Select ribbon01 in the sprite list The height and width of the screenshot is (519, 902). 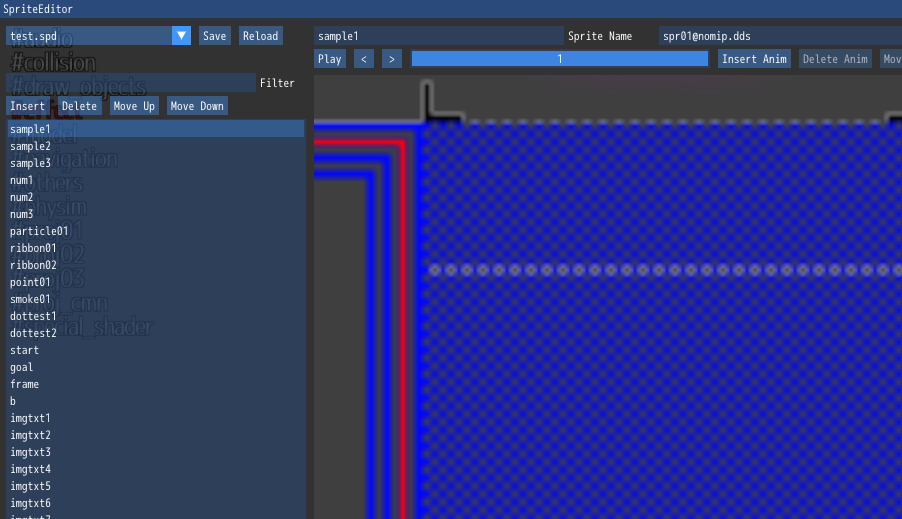point(155,248)
